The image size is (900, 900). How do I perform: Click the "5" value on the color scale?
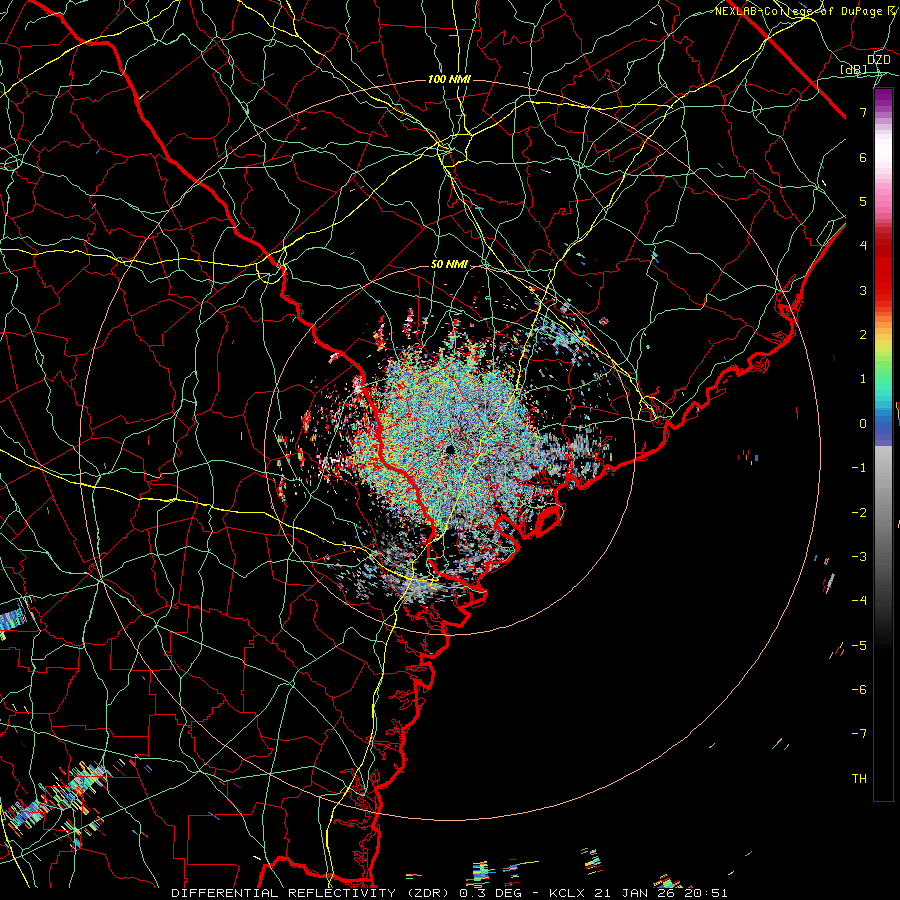[863, 201]
